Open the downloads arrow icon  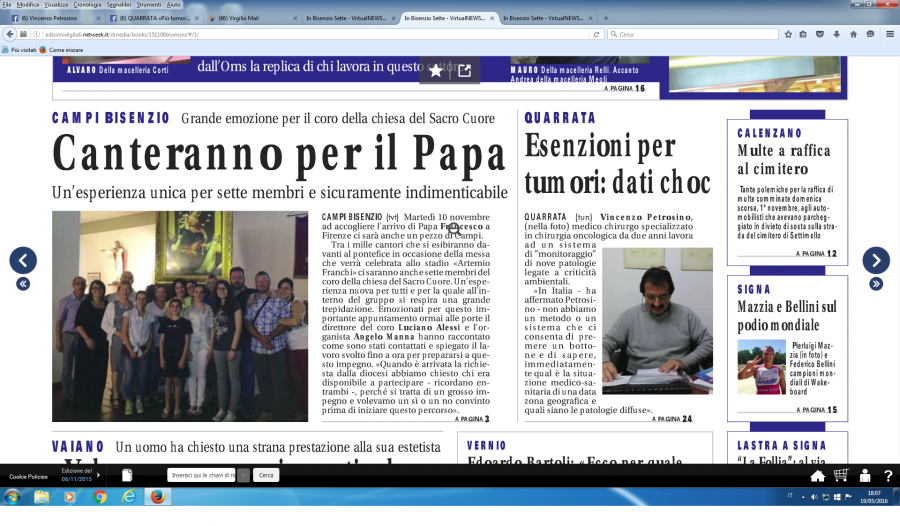tap(836, 34)
